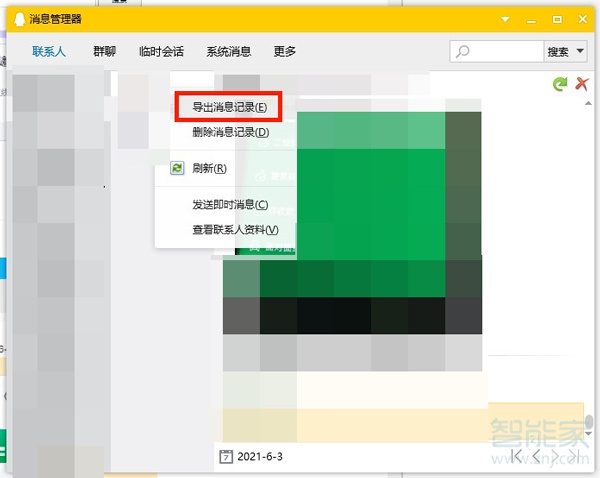The image size is (600, 478).
Task: Select the 系统消息 tab
Action: 229,51
